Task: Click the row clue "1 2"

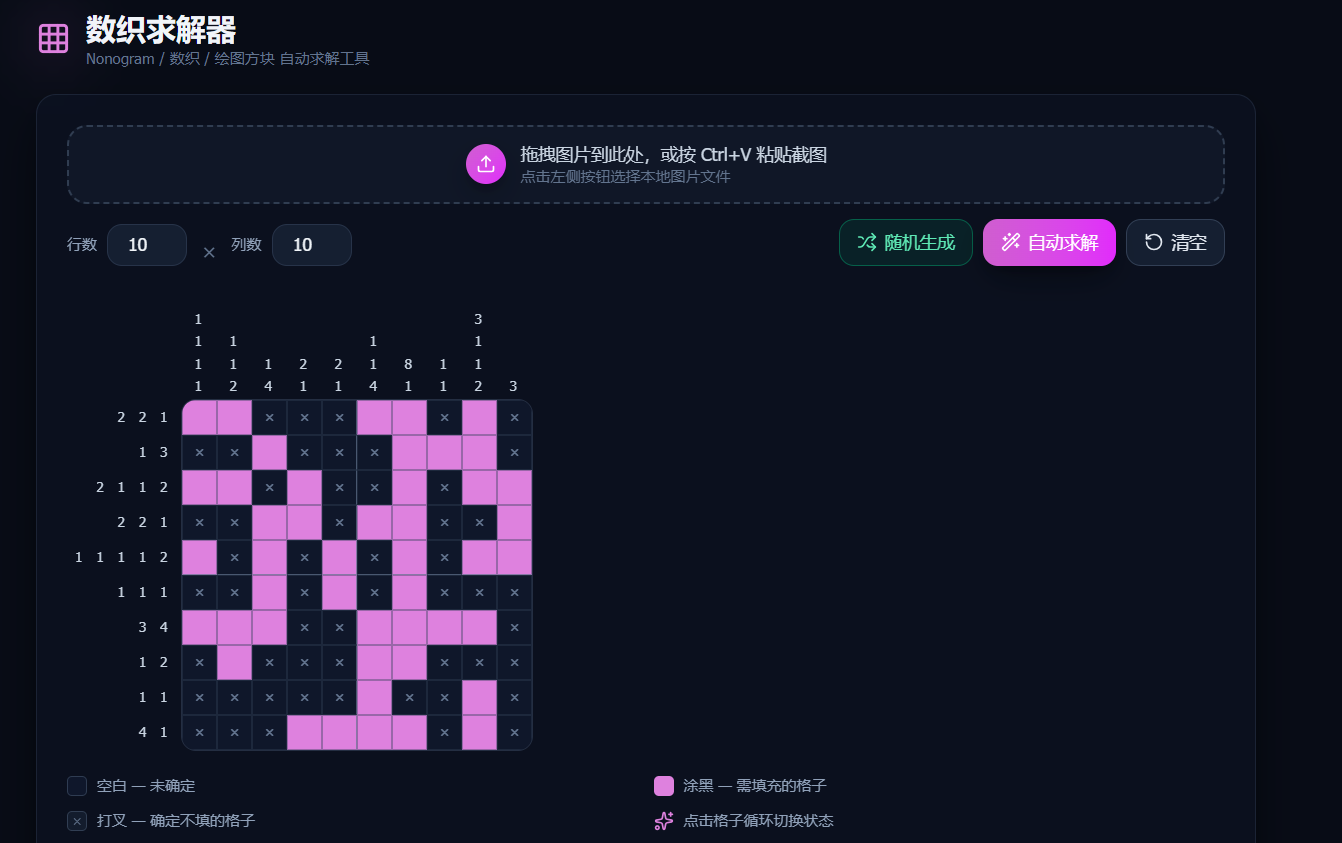Action: (x=153, y=662)
